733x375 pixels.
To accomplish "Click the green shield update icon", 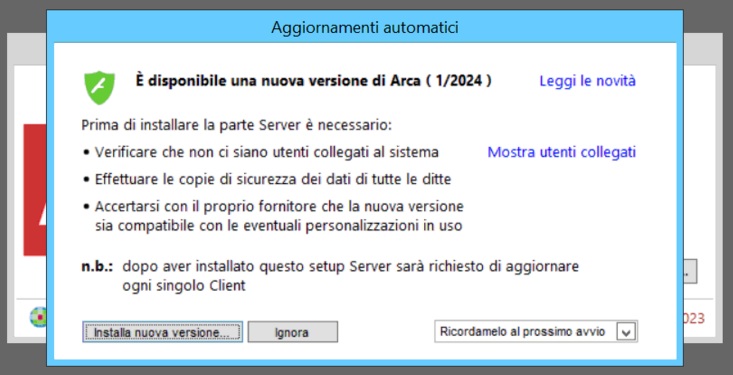I will (99, 87).
